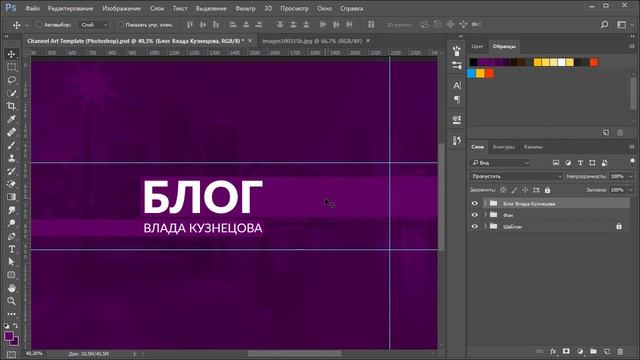This screenshot has width=640, height=360.
Task: Open the workspace switcher icon
Action: coord(621,25)
